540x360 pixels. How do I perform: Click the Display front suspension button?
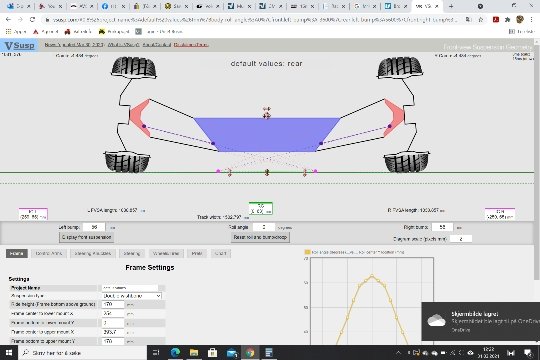[87, 237]
